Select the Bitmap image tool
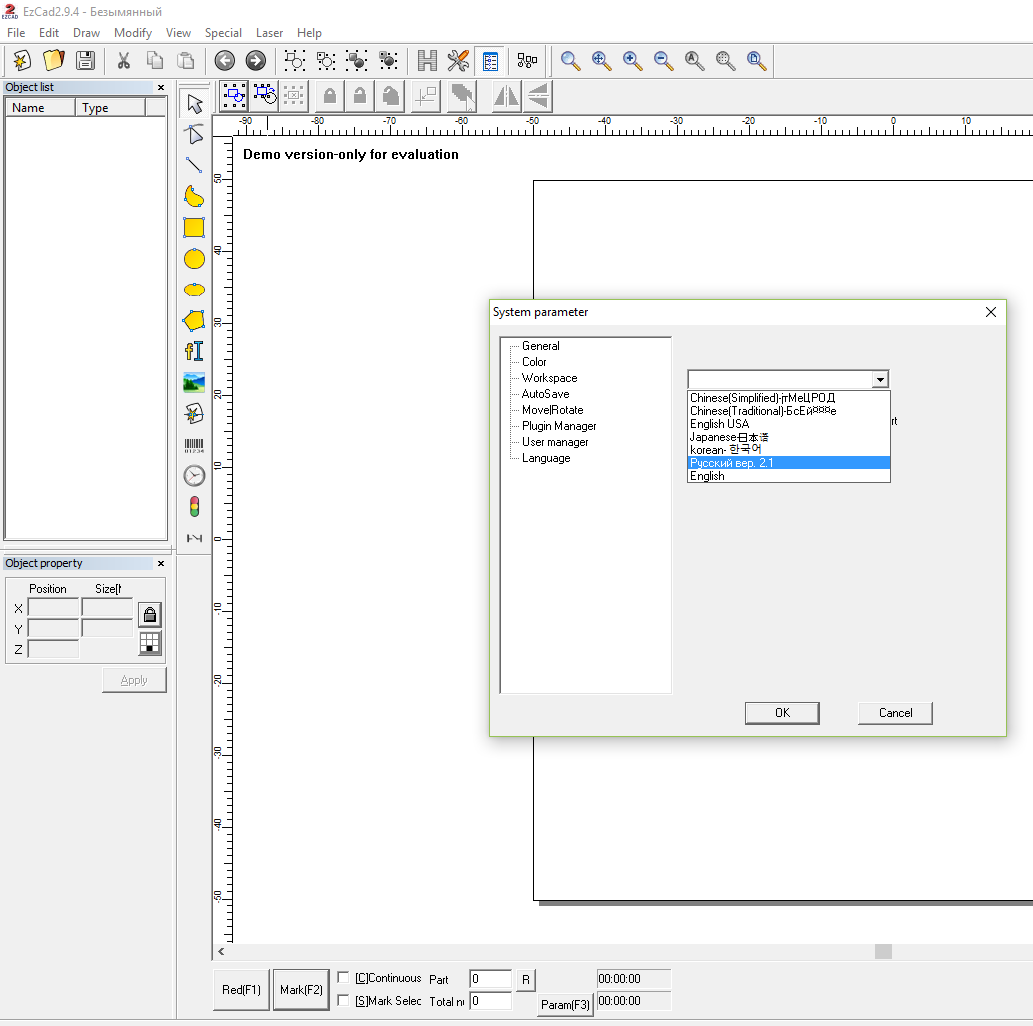The image size is (1033, 1026). tap(194, 382)
